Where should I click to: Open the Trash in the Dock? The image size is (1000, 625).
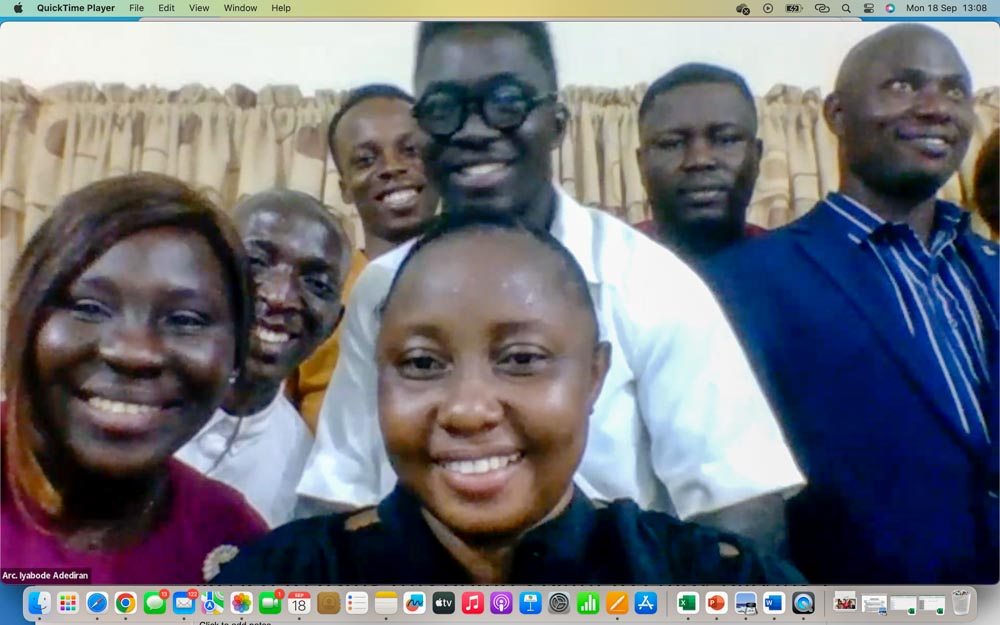pyautogui.click(x=960, y=603)
